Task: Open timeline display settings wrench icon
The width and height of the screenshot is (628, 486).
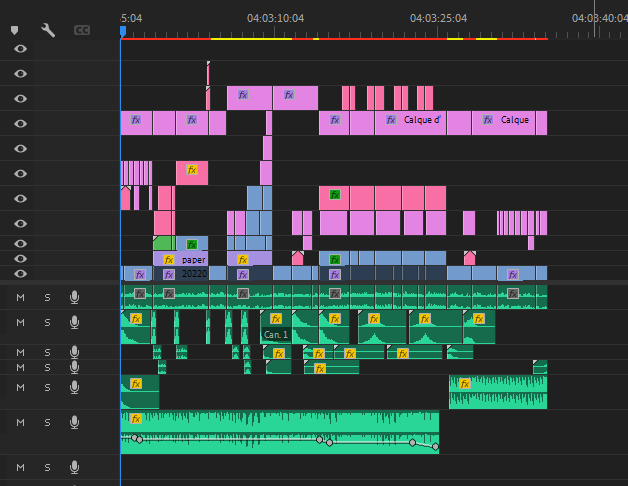Action: (x=48, y=30)
